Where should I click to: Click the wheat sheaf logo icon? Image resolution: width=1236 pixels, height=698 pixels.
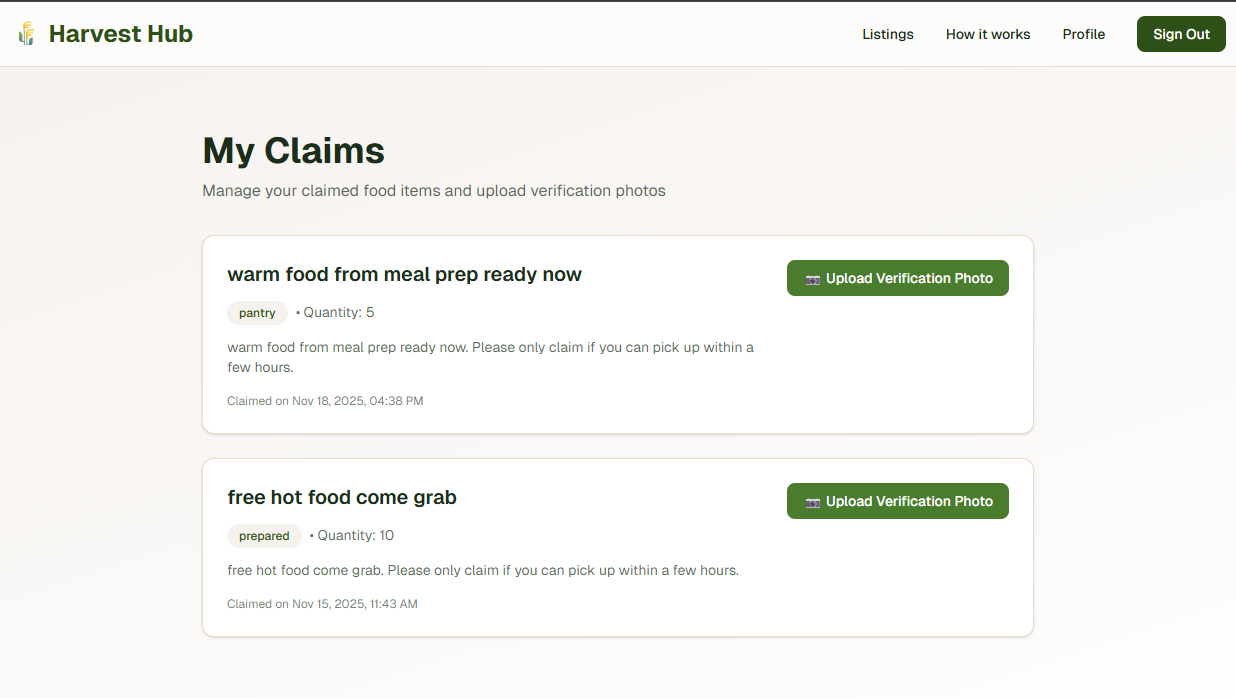pos(26,33)
